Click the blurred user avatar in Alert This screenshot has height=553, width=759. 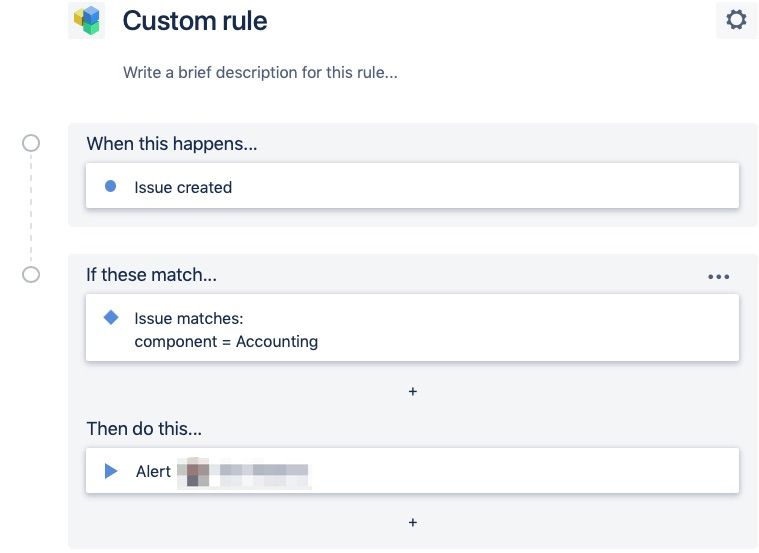194,471
